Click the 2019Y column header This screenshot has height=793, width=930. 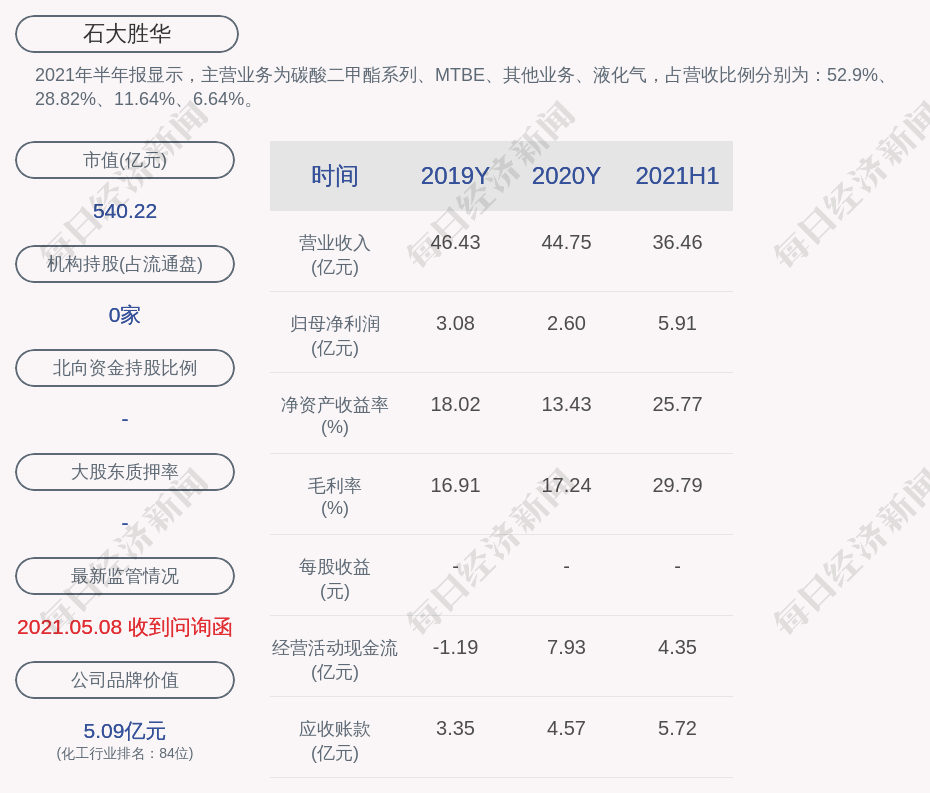tap(456, 176)
